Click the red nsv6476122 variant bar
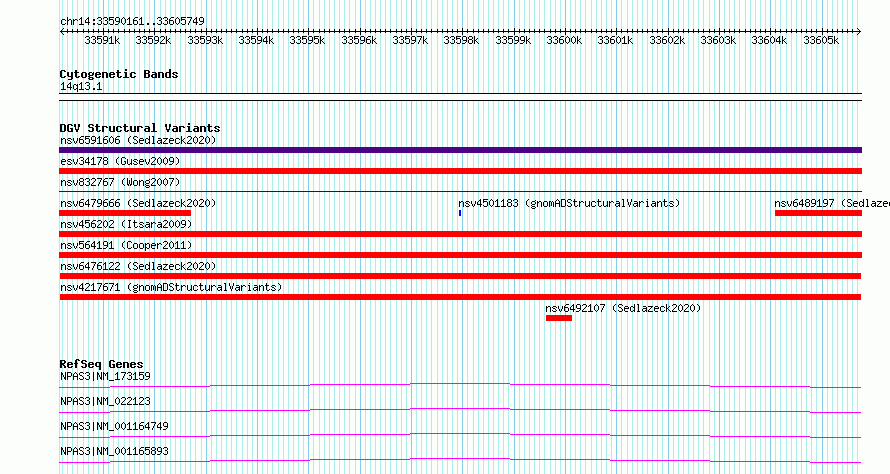Image resolution: width=890 pixels, height=474 pixels. tap(460, 276)
